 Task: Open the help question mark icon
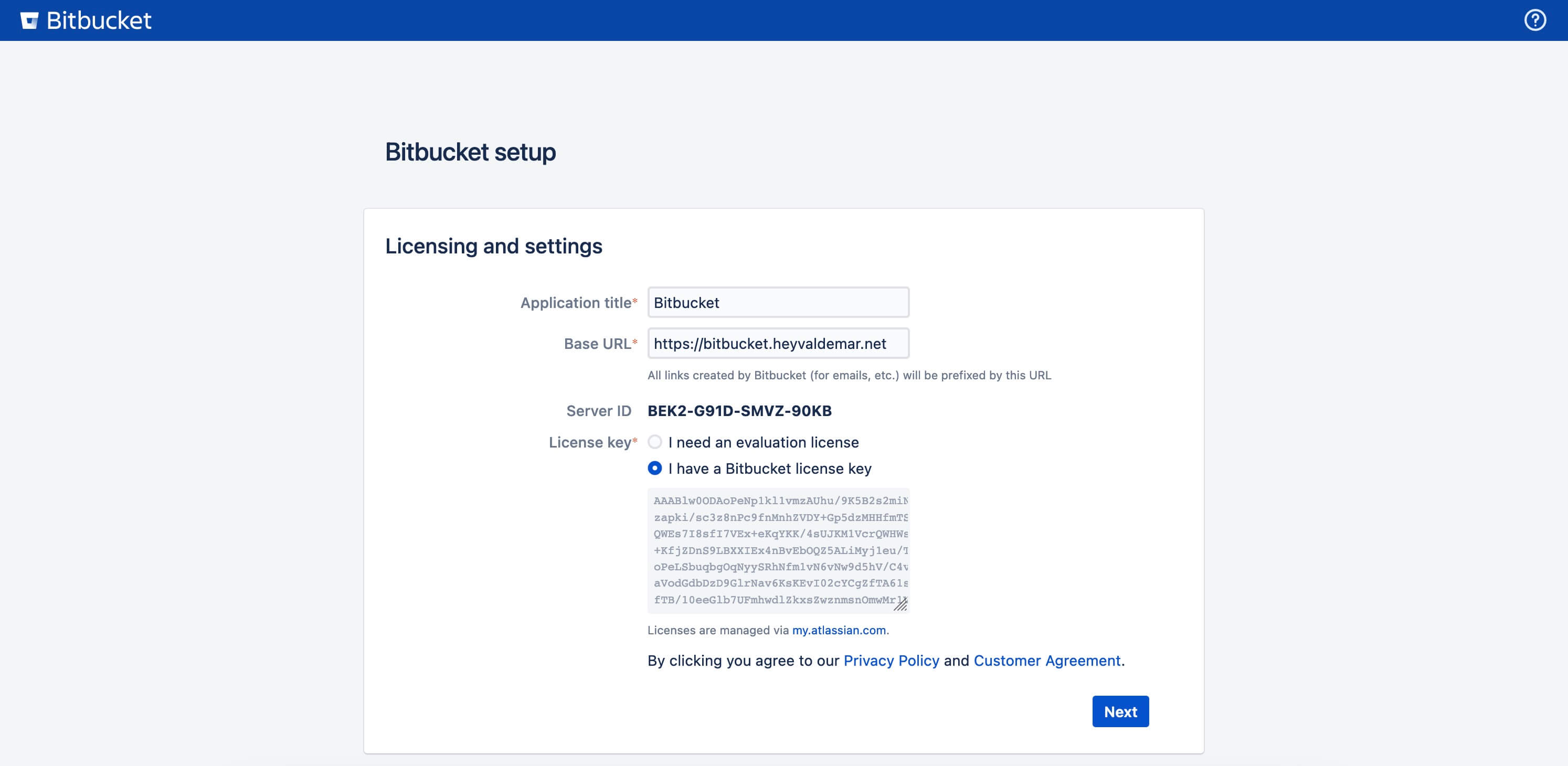(1534, 20)
